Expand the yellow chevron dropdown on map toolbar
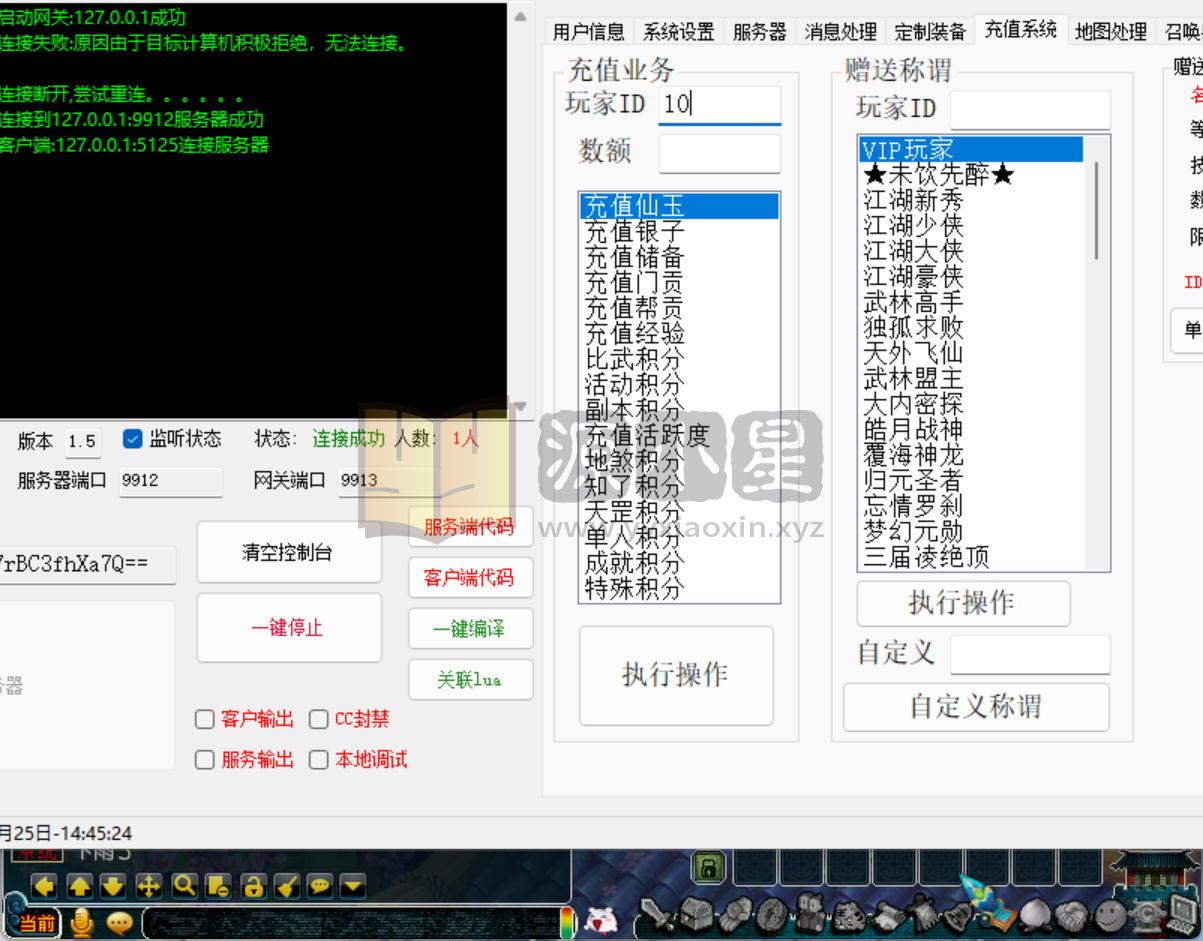This screenshot has width=1203, height=941. 352,886
